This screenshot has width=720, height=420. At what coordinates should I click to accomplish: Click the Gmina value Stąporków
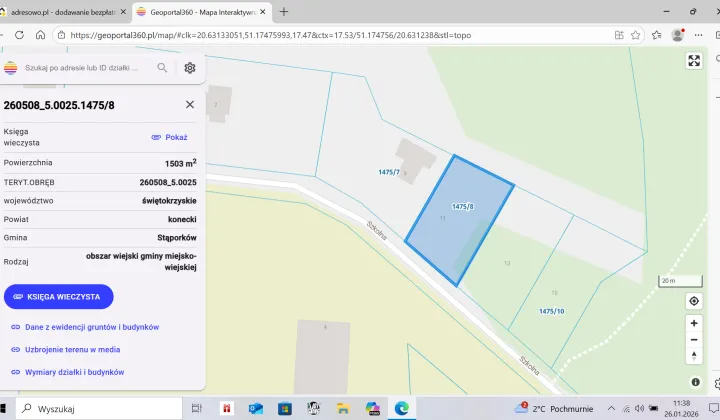[177, 238]
